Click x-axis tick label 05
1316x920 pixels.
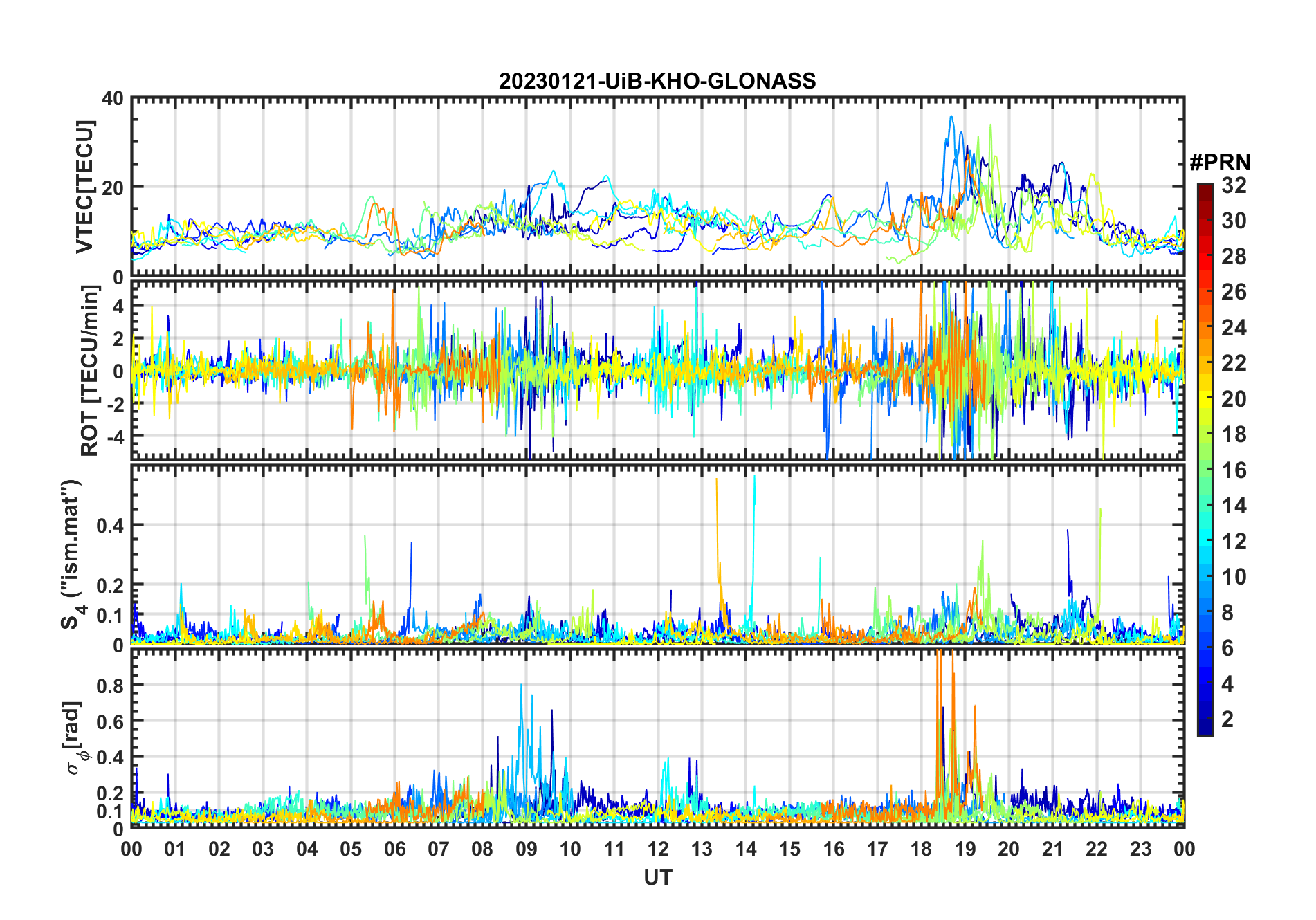pos(351,849)
